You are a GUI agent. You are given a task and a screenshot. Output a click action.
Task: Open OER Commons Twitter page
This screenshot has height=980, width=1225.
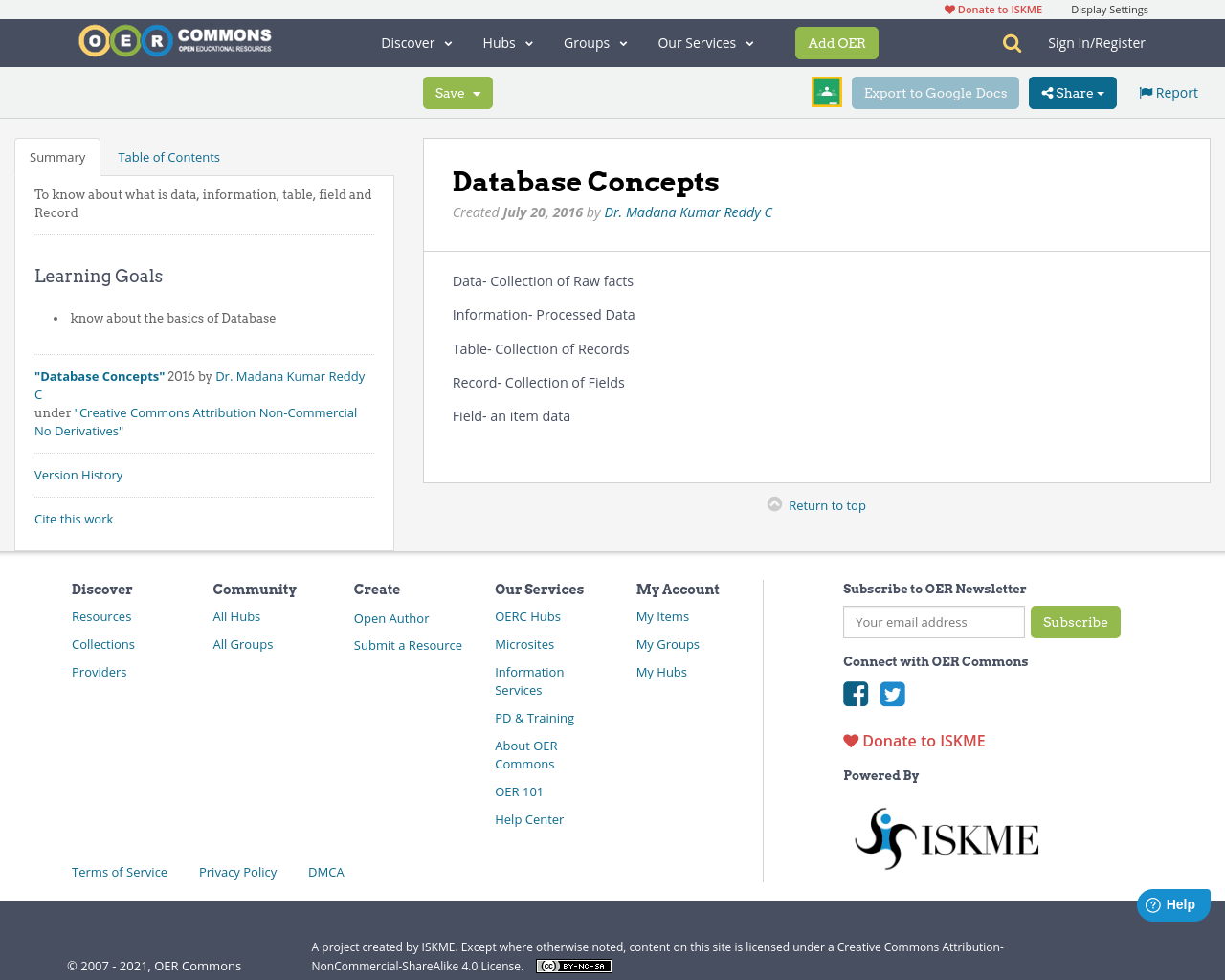click(x=892, y=694)
